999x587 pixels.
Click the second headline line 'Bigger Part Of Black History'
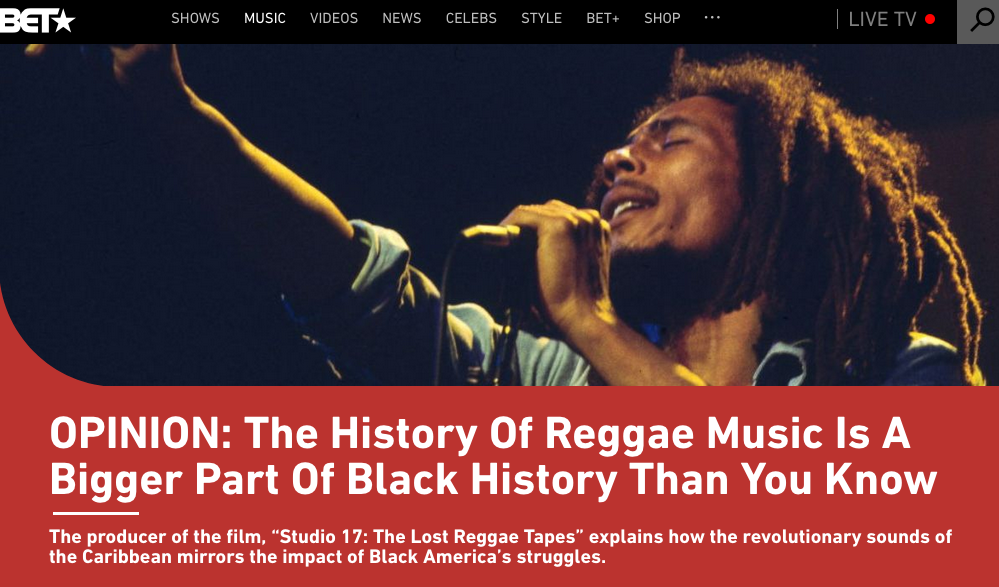[333, 479]
